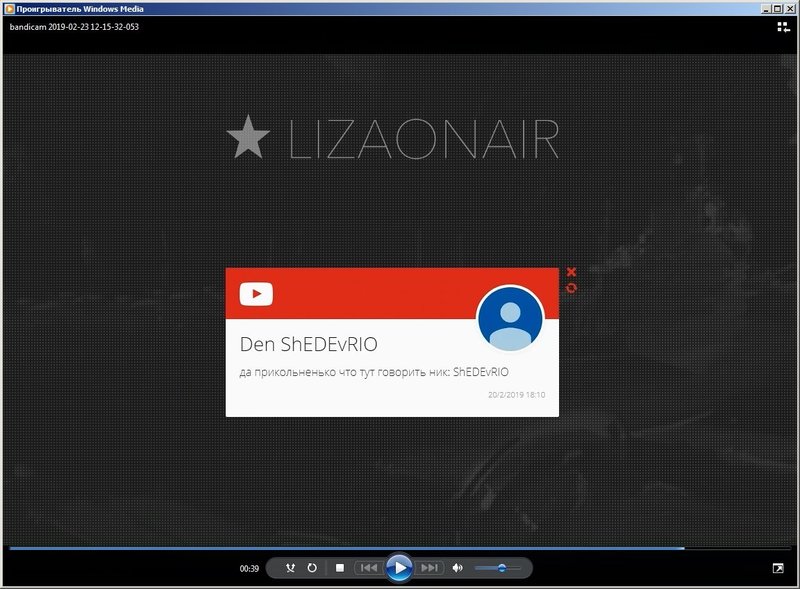This screenshot has height=589, width=800.
Task: Click the Play button in the player
Action: click(399, 567)
